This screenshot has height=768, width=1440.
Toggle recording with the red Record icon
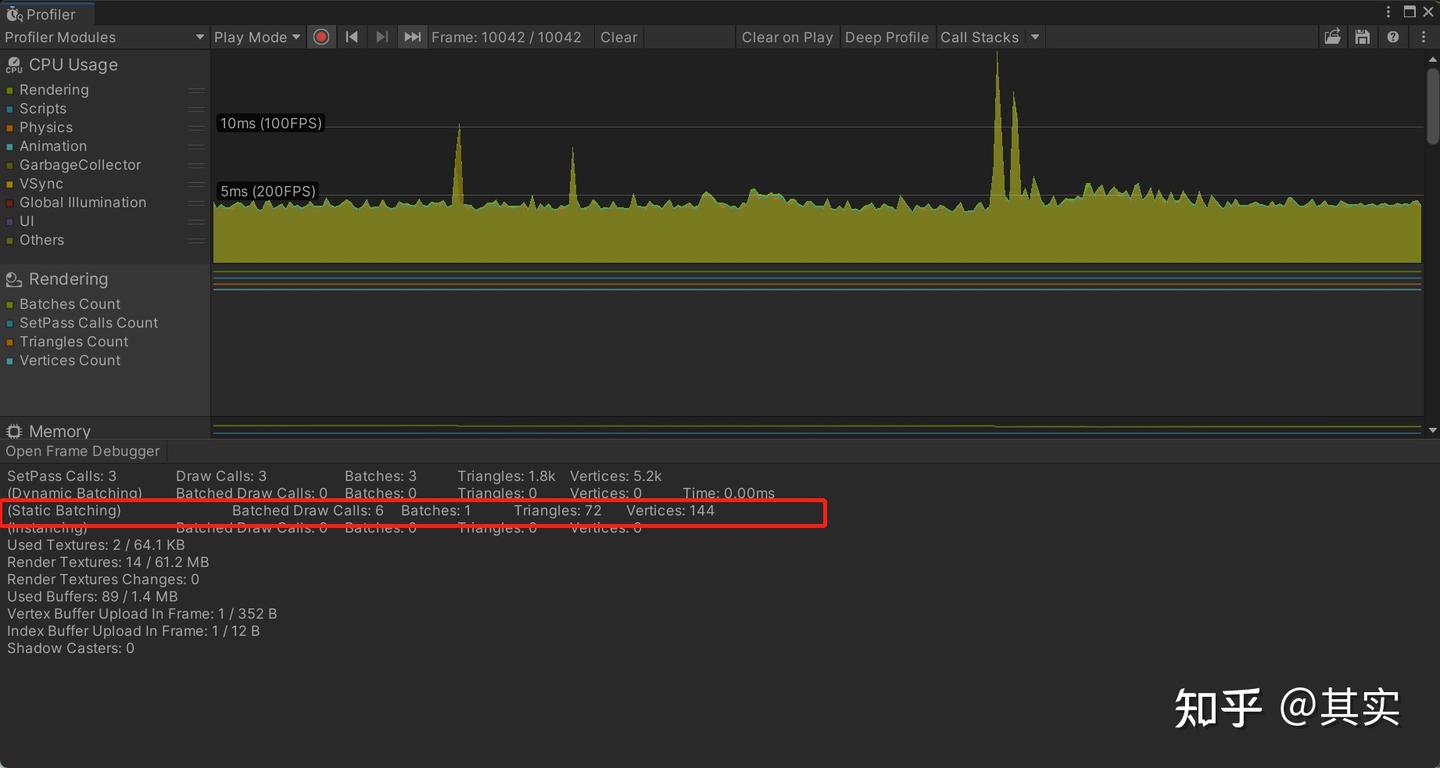point(320,36)
